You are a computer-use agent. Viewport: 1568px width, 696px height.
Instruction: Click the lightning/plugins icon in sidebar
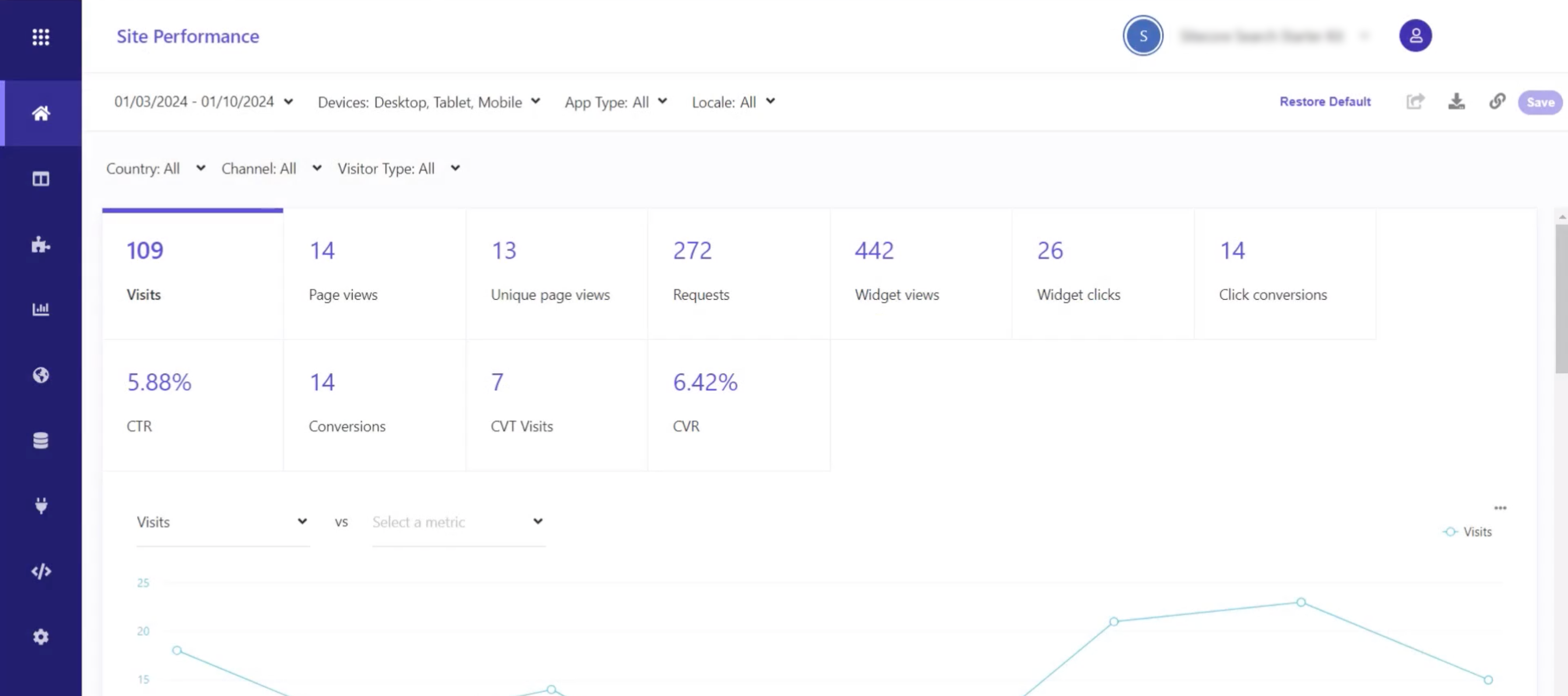(x=41, y=504)
